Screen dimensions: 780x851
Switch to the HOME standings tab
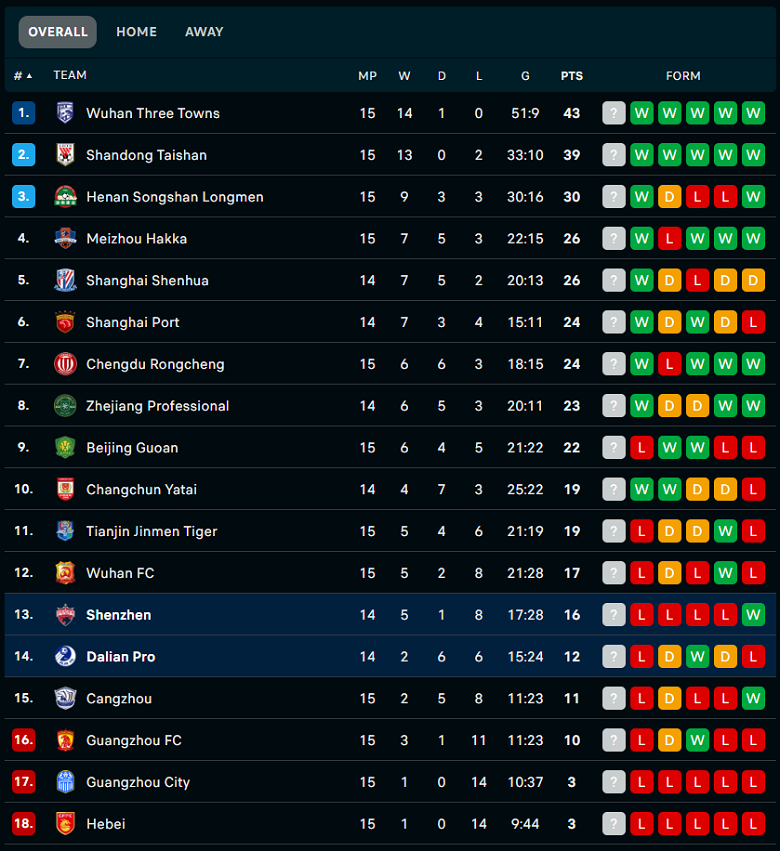tap(136, 32)
